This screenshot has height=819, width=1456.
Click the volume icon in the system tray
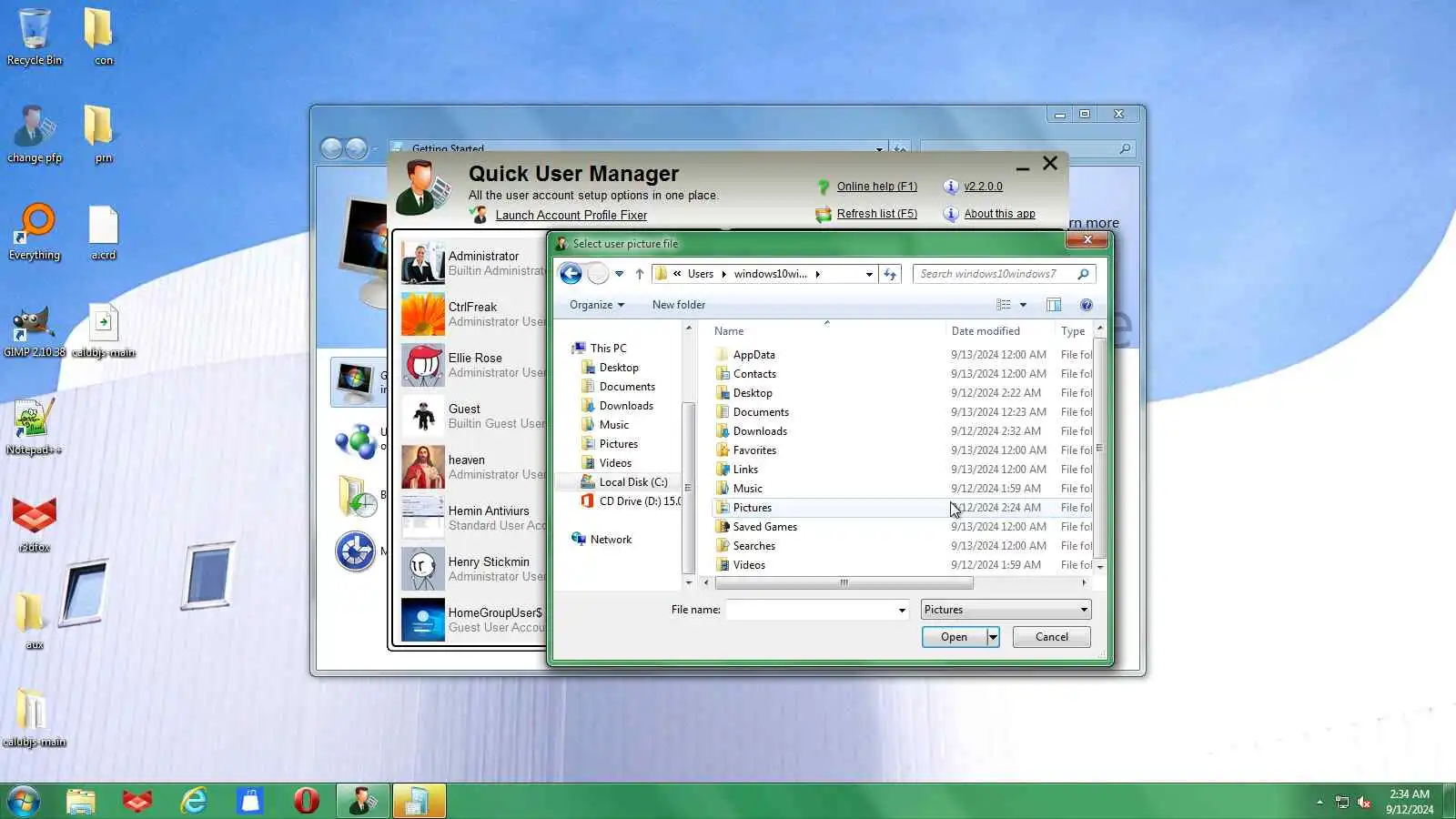click(1364, 802)
